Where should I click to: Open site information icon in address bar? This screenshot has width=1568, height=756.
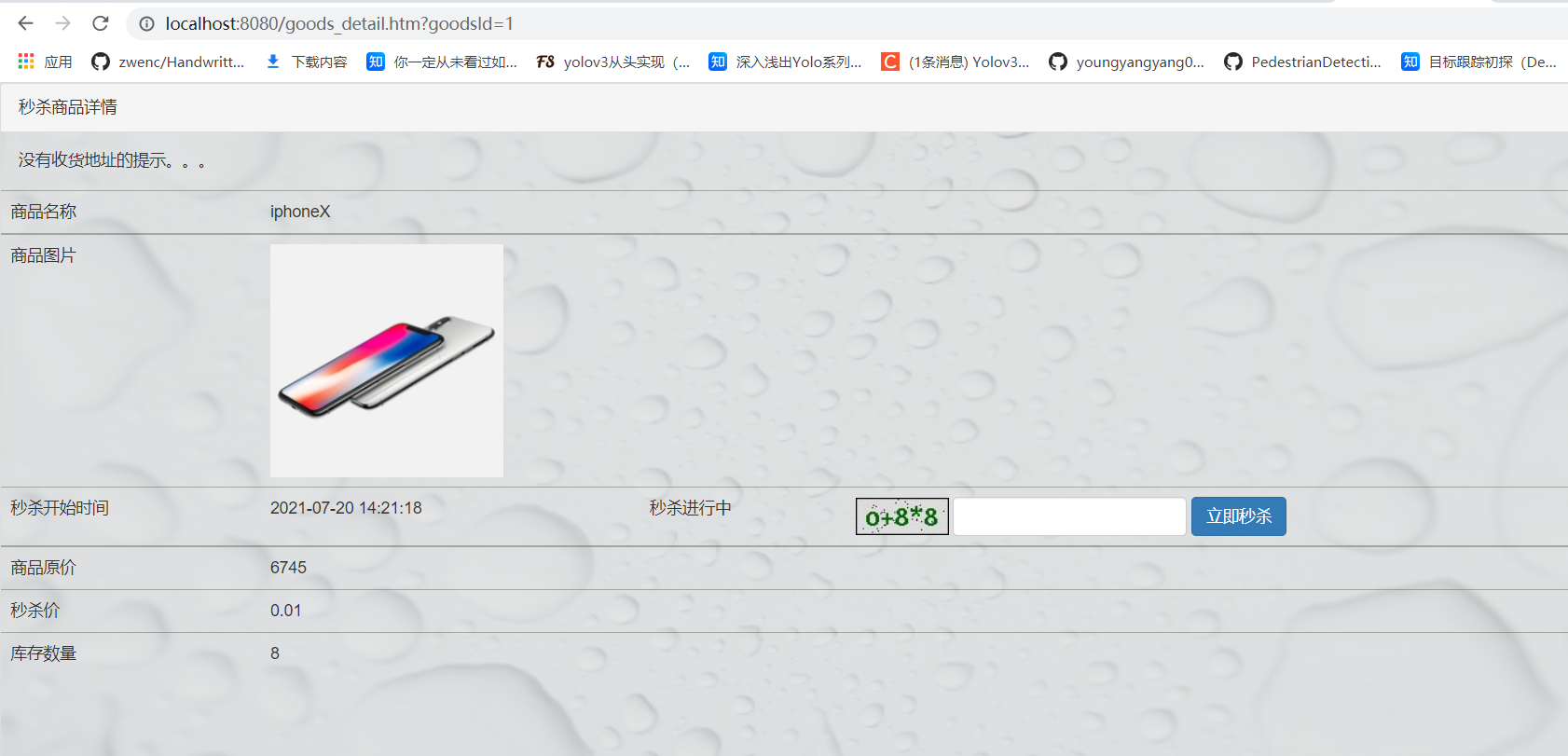coord(146,23)
